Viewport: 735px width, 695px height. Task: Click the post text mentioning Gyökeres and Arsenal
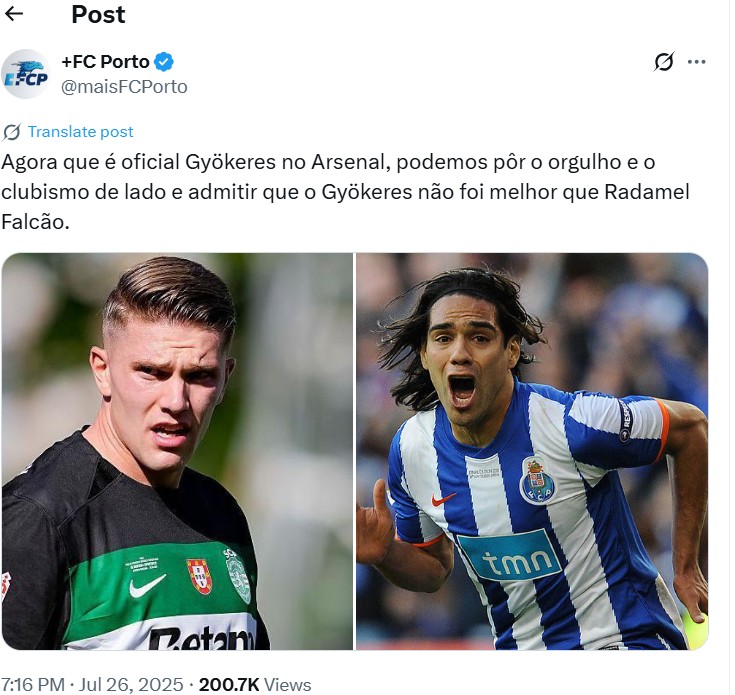(345, 192)
